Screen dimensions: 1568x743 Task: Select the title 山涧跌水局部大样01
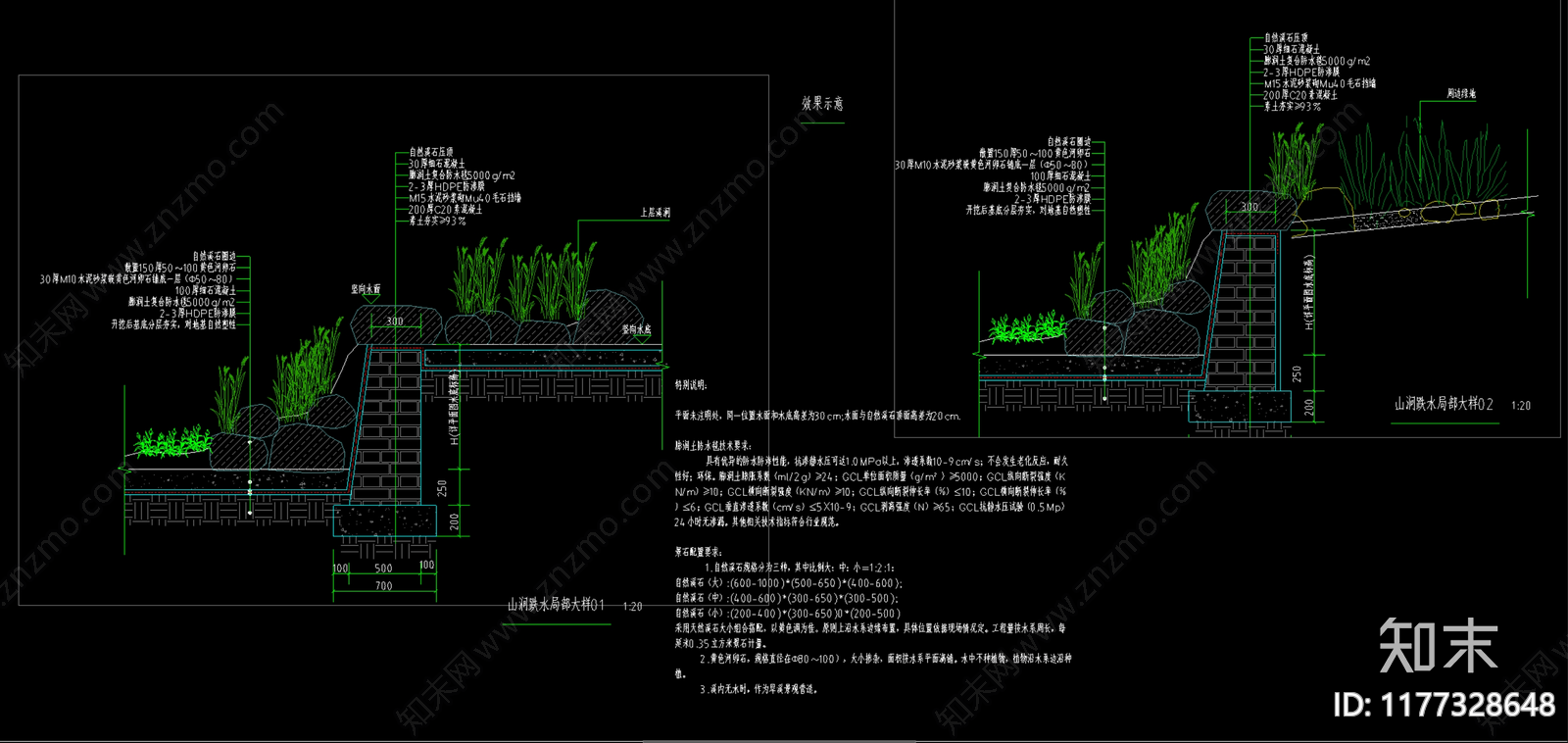coord(557,605)
